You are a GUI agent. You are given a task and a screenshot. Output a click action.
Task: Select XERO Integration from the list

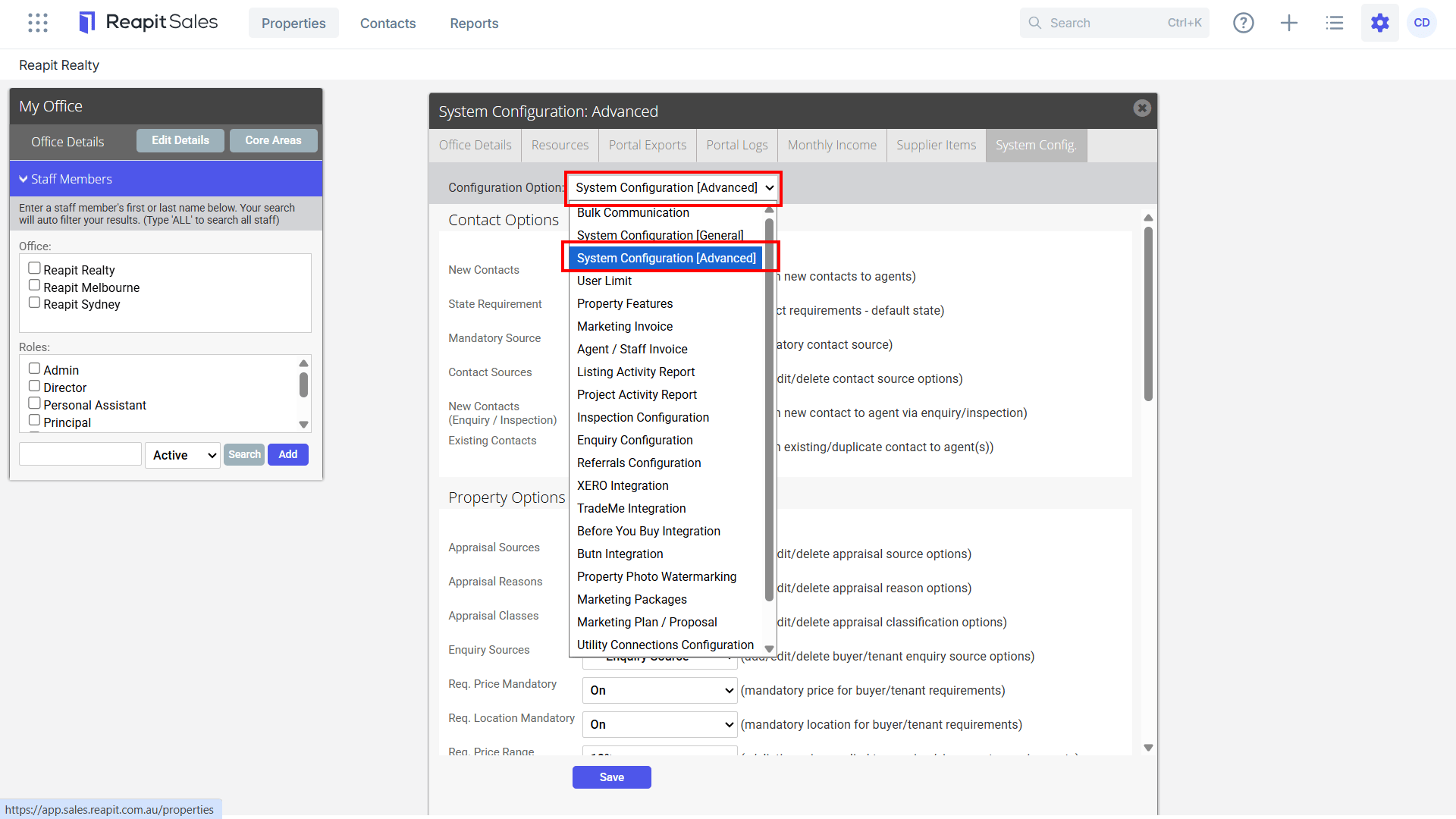pyautogui.click(x=623, y=485)
